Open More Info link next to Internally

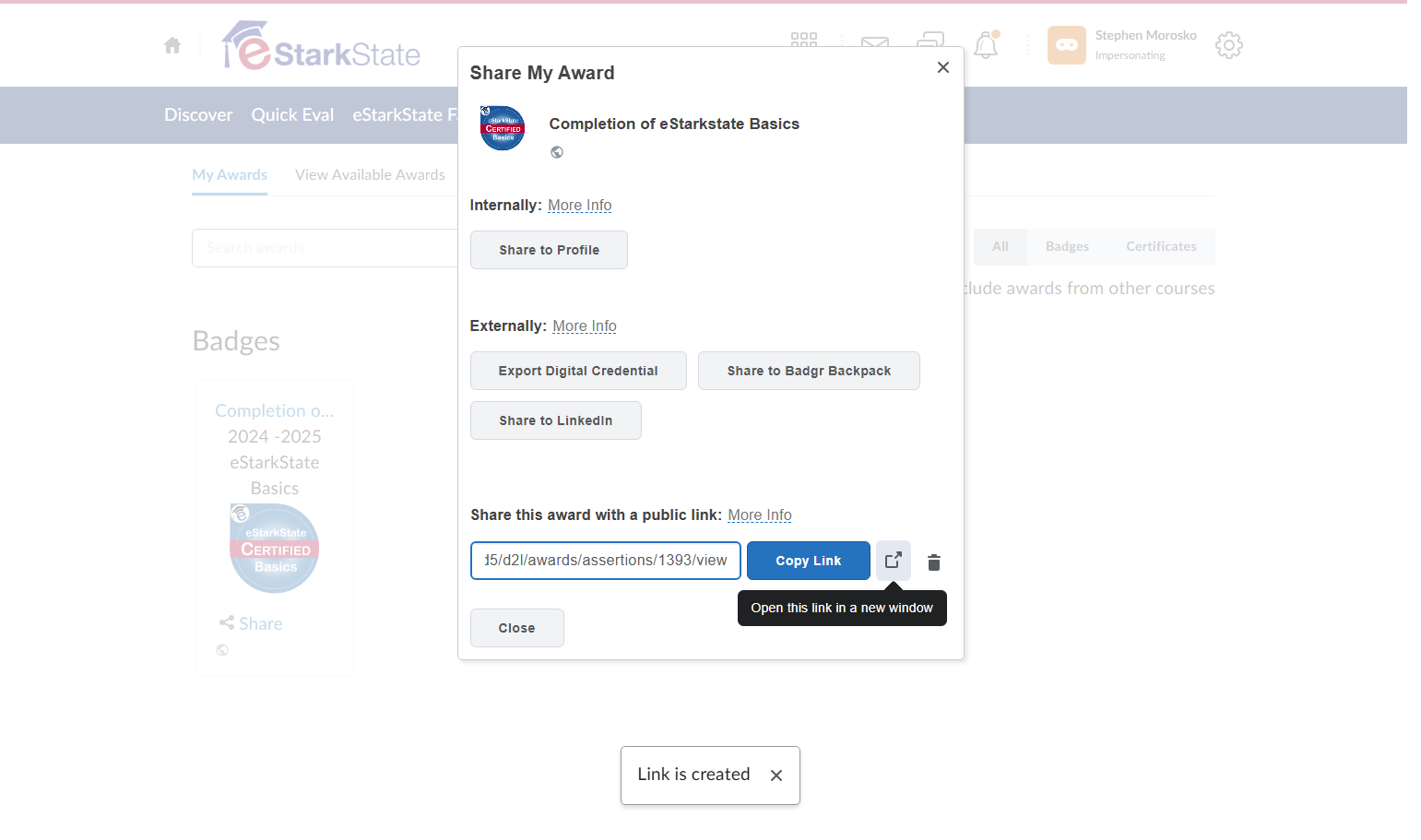[x=579, y=205]
